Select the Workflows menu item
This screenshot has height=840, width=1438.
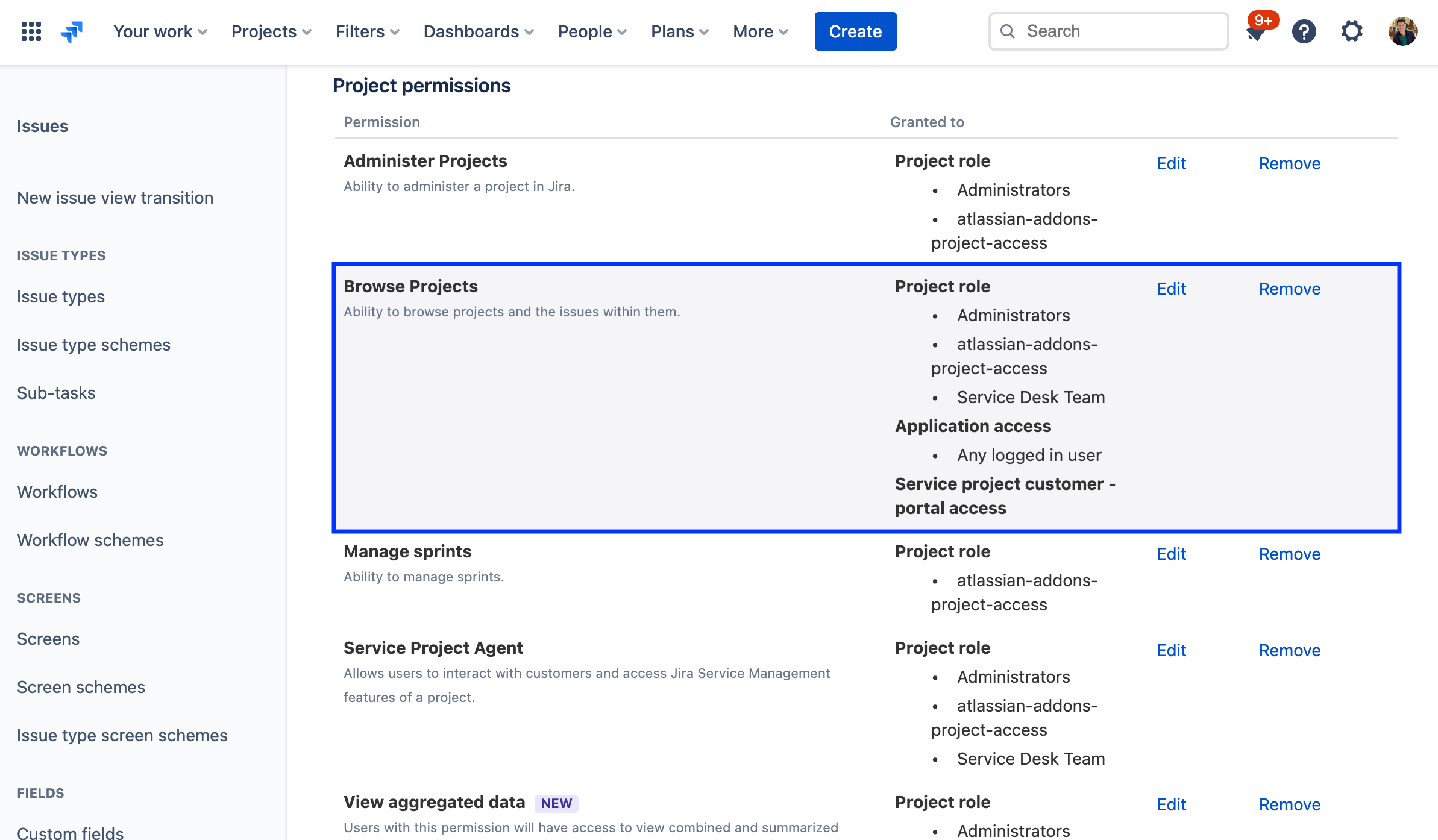(x=57, y=491)
